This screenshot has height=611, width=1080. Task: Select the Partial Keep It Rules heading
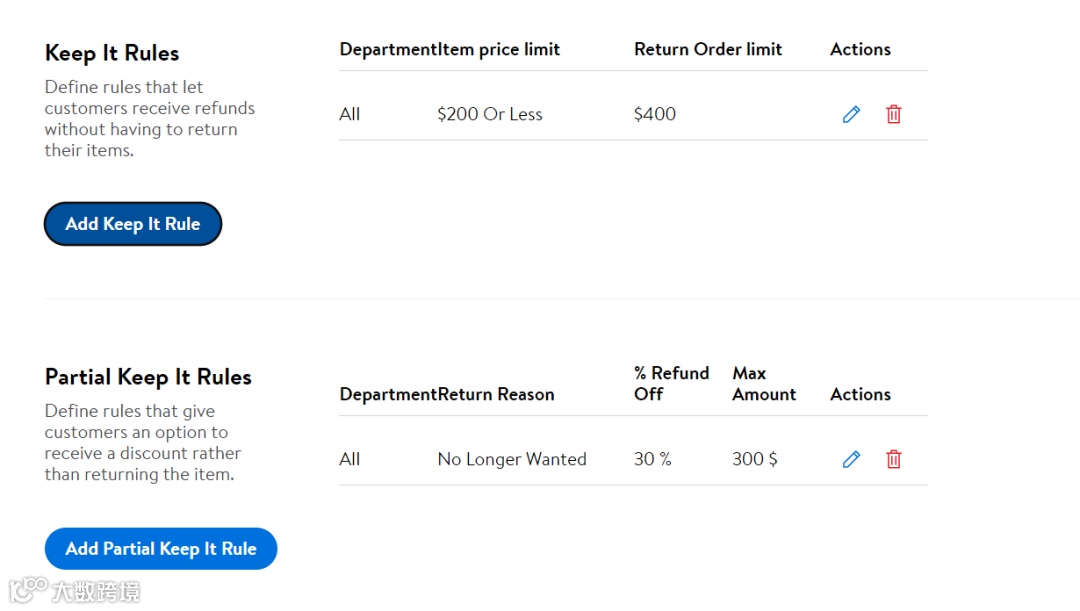pos(148,377)
